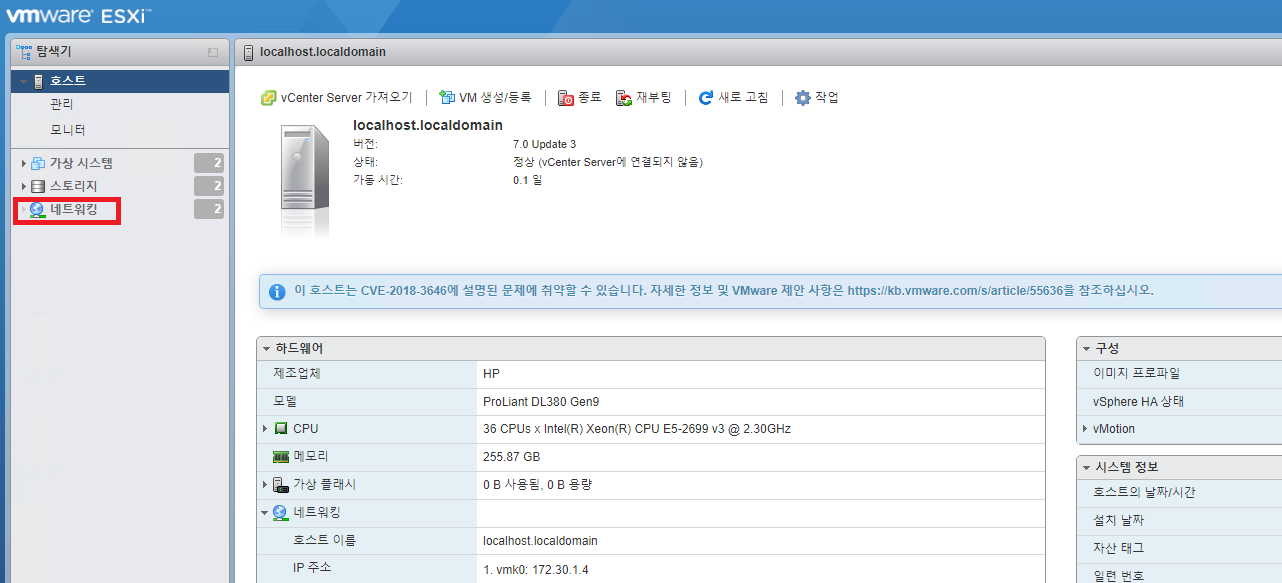Click the 설치 날짜 row
Viewport: 1282px width, 583px height.
click(1179, 520)
